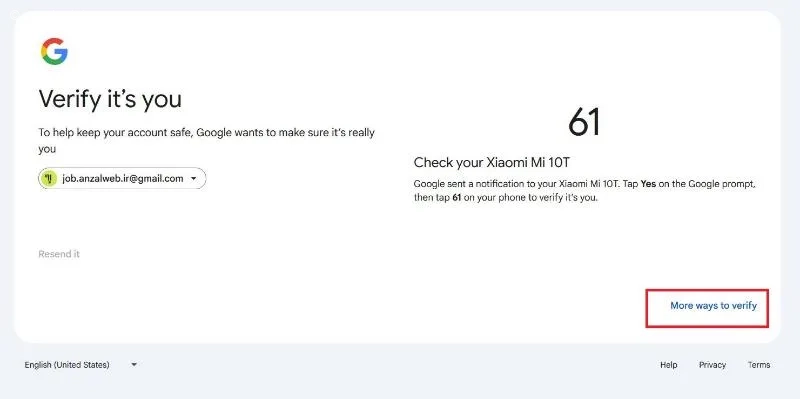This screenshot has height=399, width=800.
Task: Click the bold Yes word in instructions
Action: coord(648,184)
